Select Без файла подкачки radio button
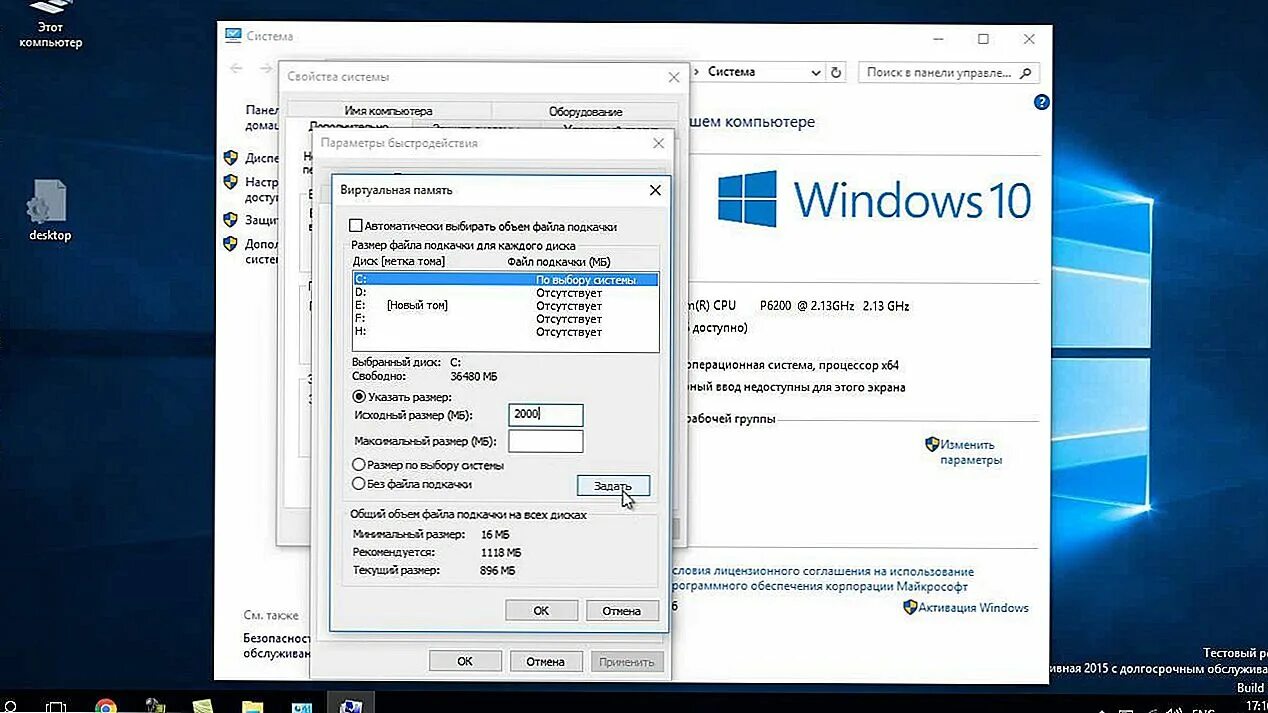 pos(358,484)
